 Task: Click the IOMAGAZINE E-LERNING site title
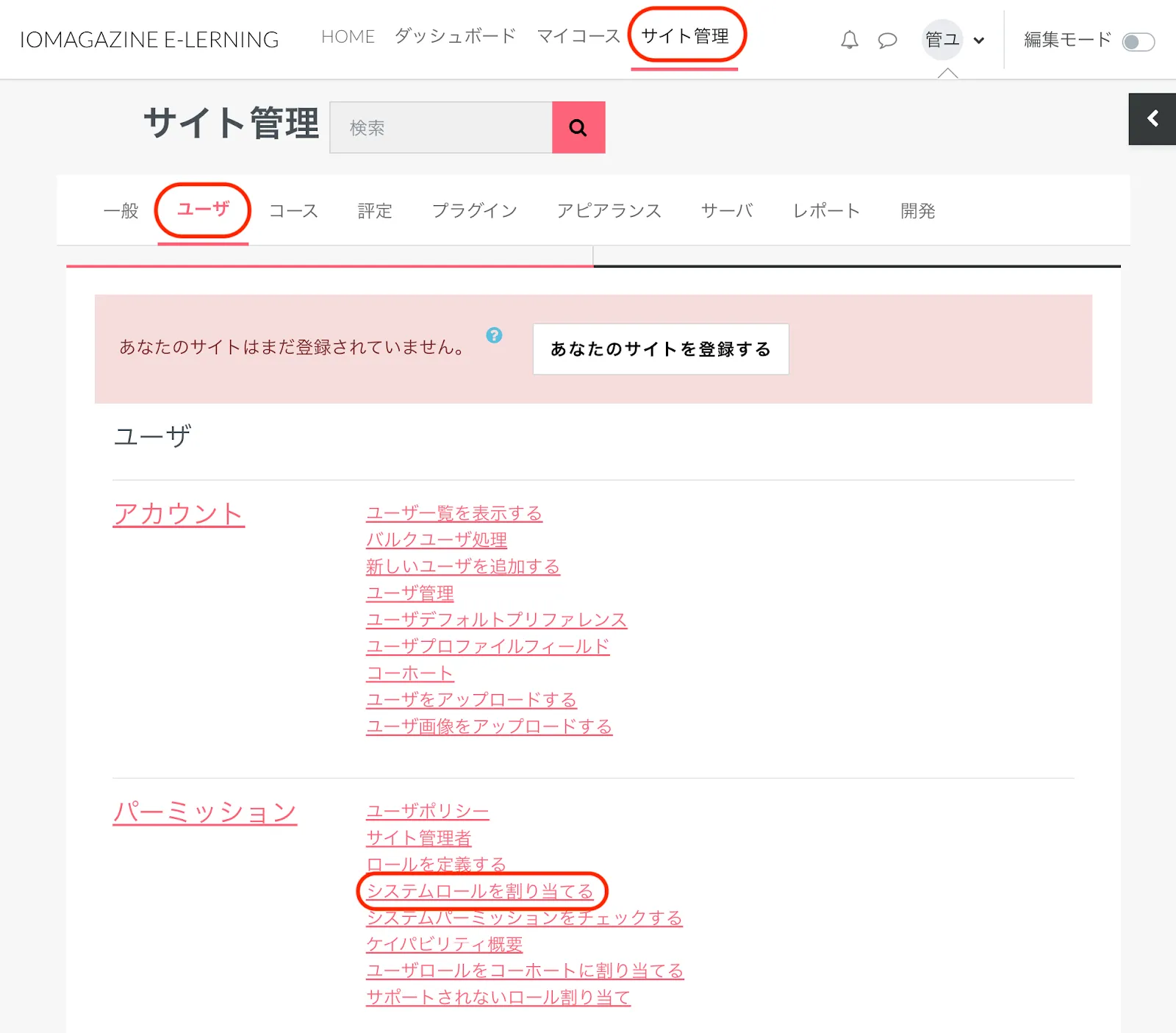[149, 40]
